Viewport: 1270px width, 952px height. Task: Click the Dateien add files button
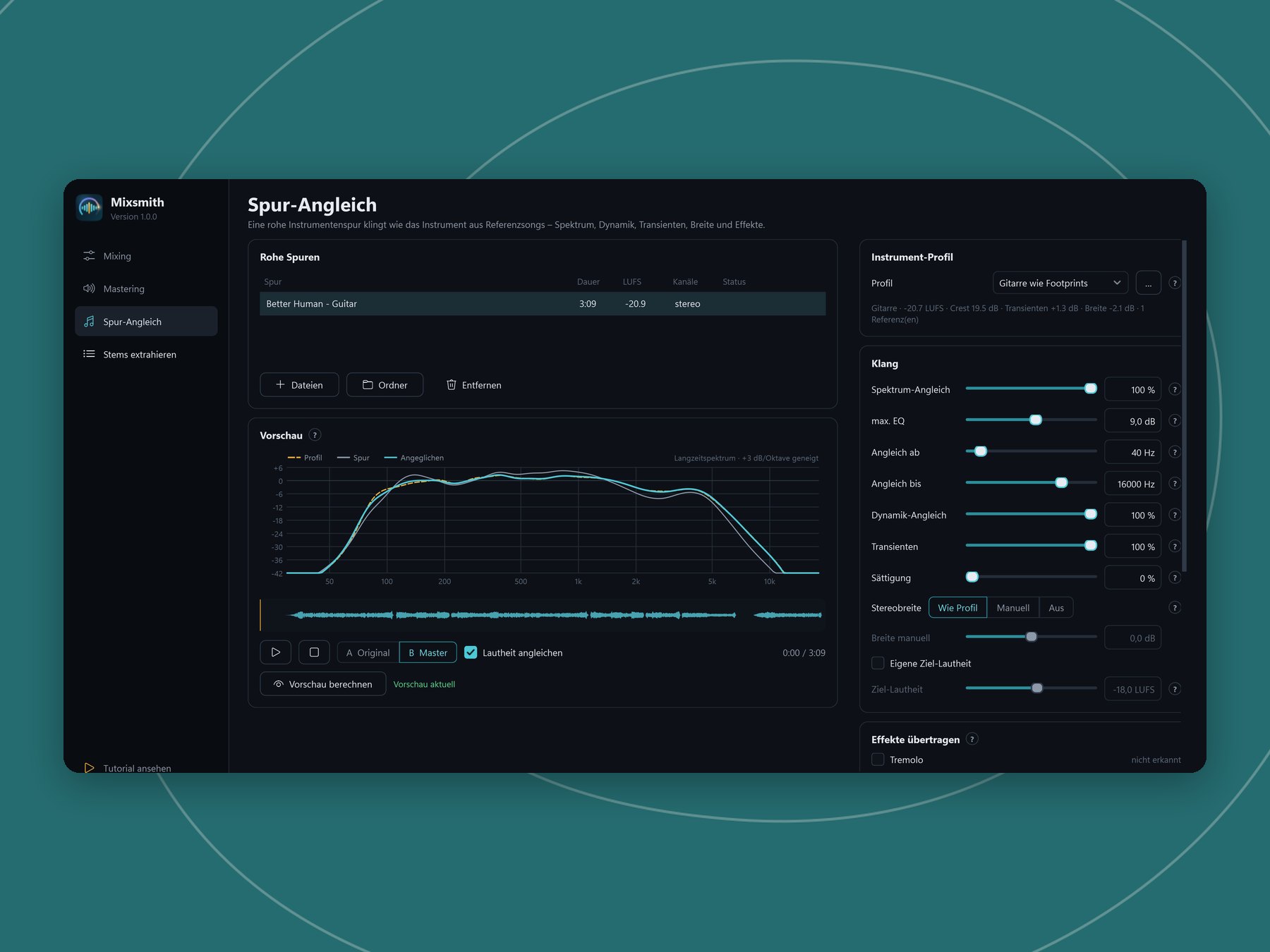point(299,385)
